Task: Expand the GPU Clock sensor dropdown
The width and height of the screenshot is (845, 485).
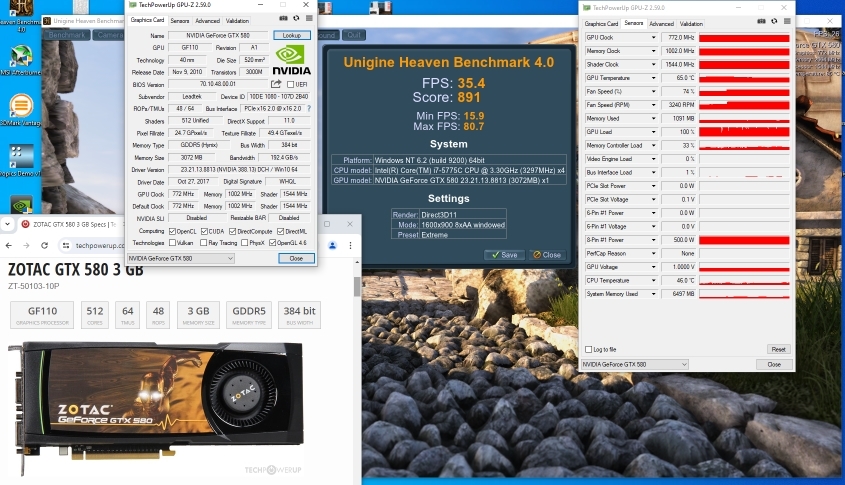Action: [x=654, y=38]
